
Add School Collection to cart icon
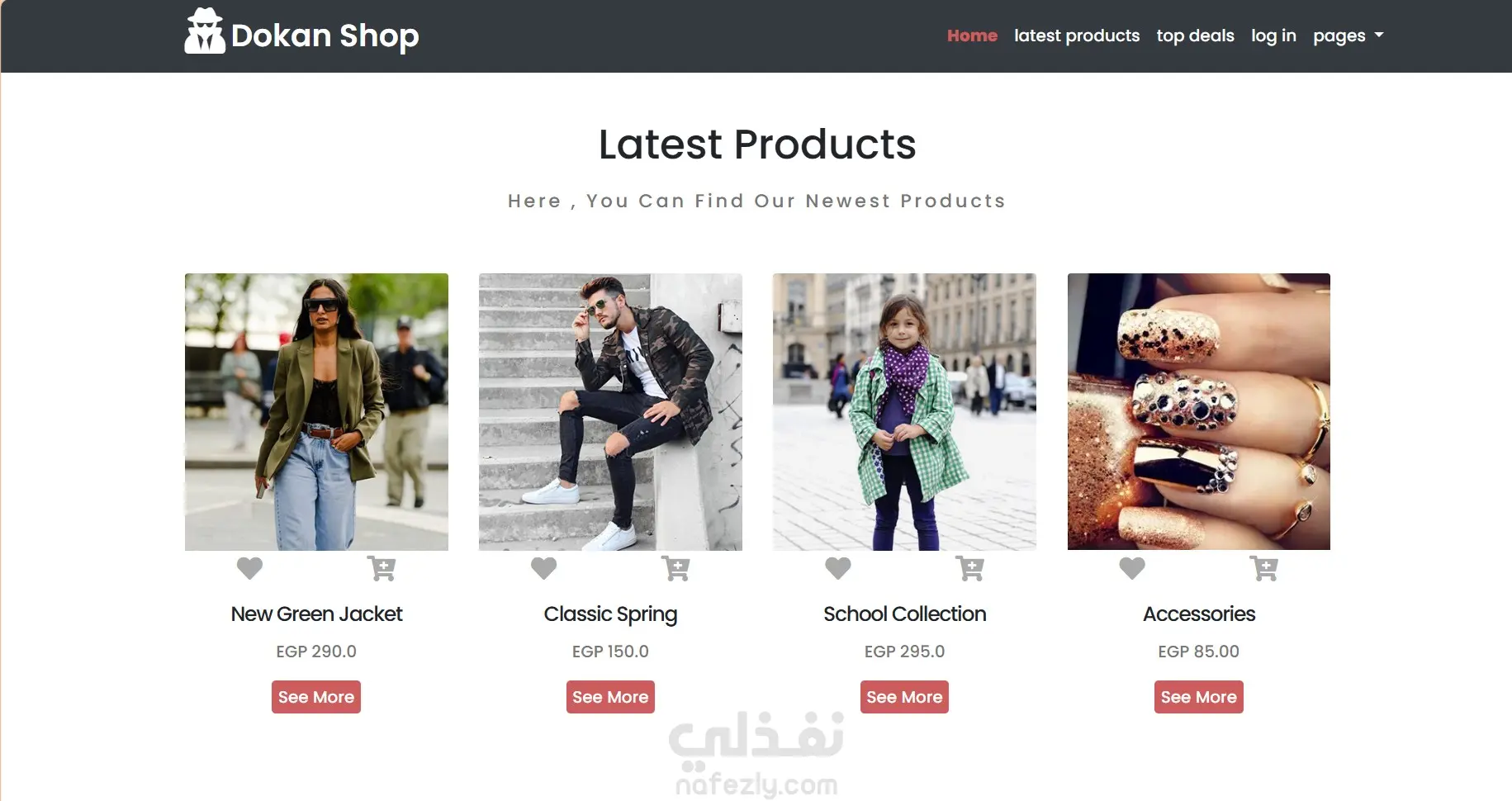969,568
